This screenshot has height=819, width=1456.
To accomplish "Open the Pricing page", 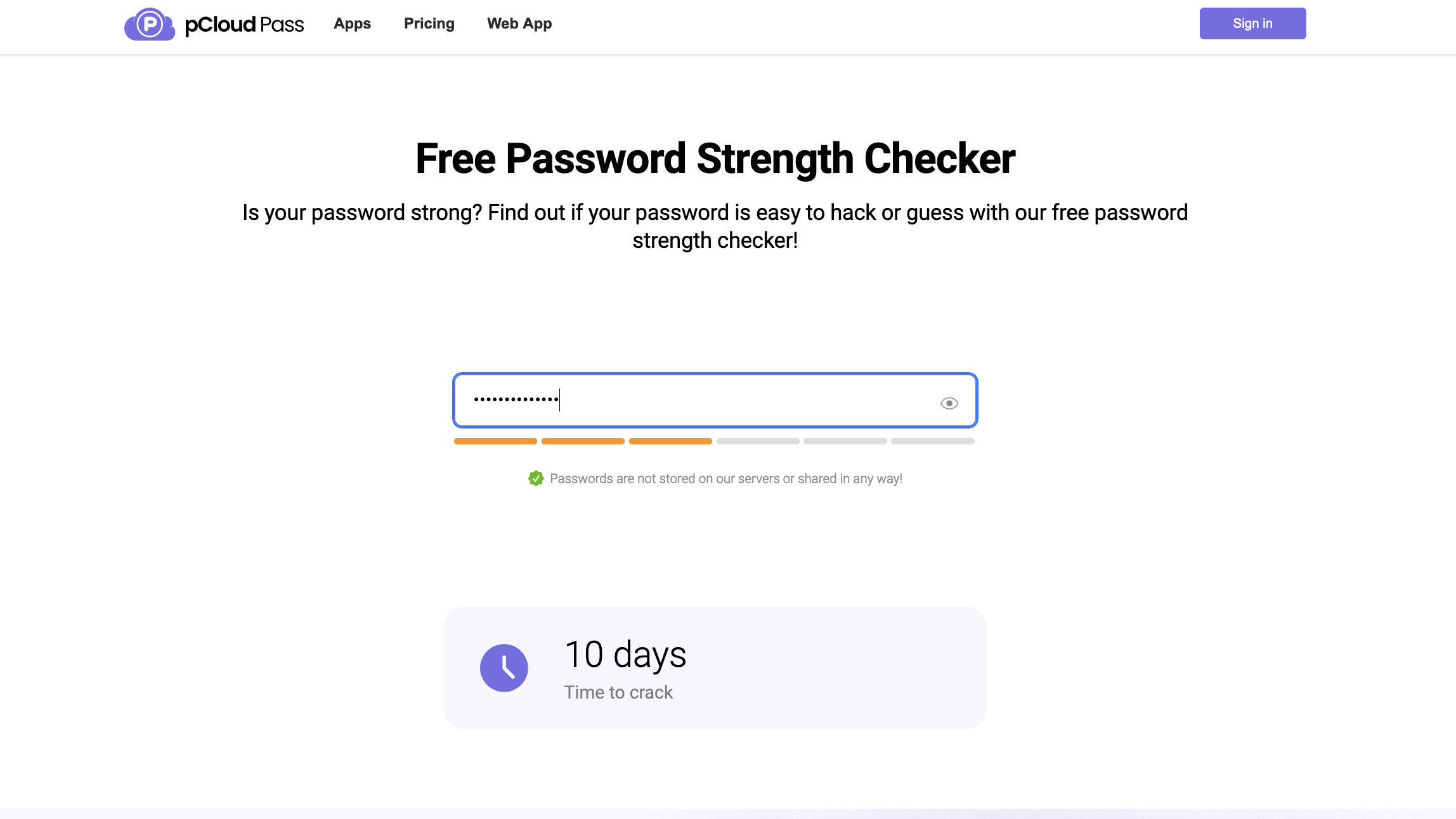I will (x=429, y=23).
